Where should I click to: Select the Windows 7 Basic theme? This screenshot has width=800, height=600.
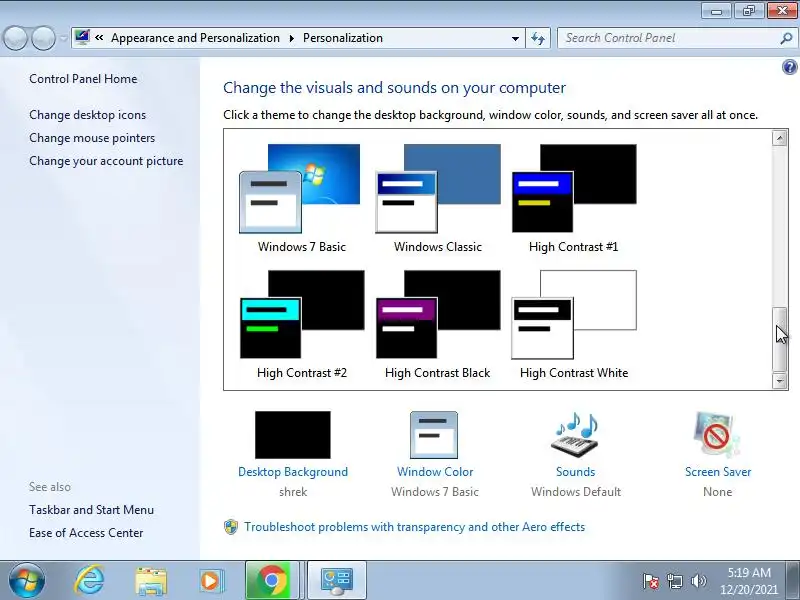(301, 199)
